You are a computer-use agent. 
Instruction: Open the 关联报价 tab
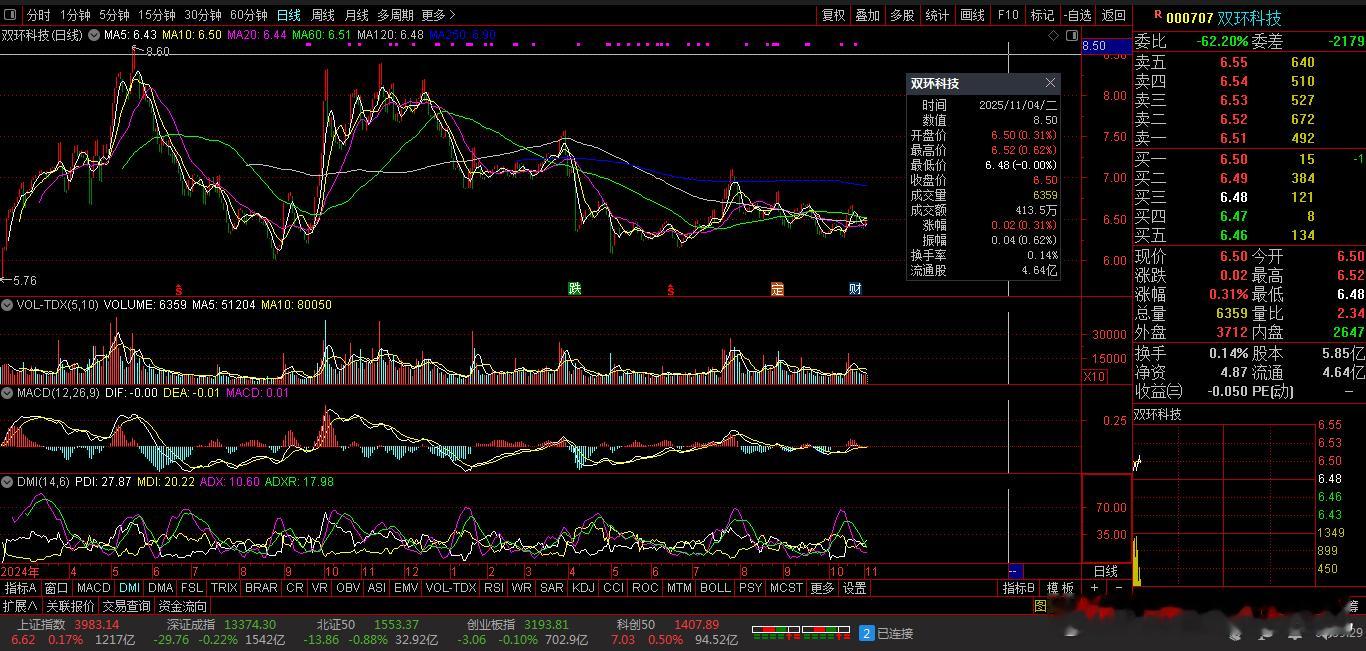(70, 606)
